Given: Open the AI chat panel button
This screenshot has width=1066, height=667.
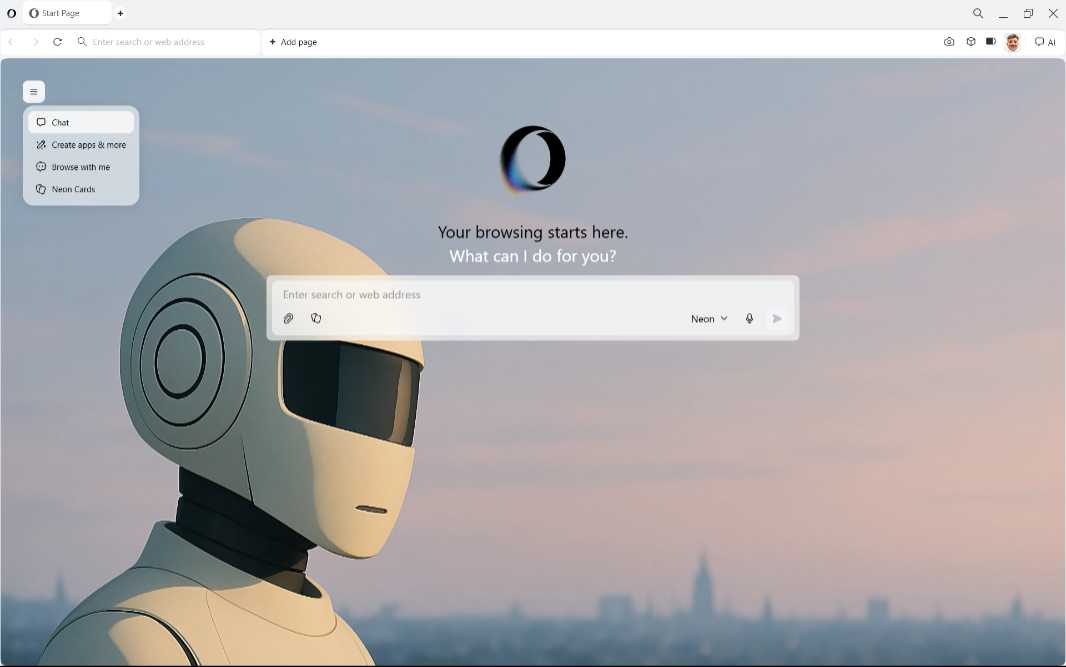Looking at the screenshot, I should [1045, 42].
